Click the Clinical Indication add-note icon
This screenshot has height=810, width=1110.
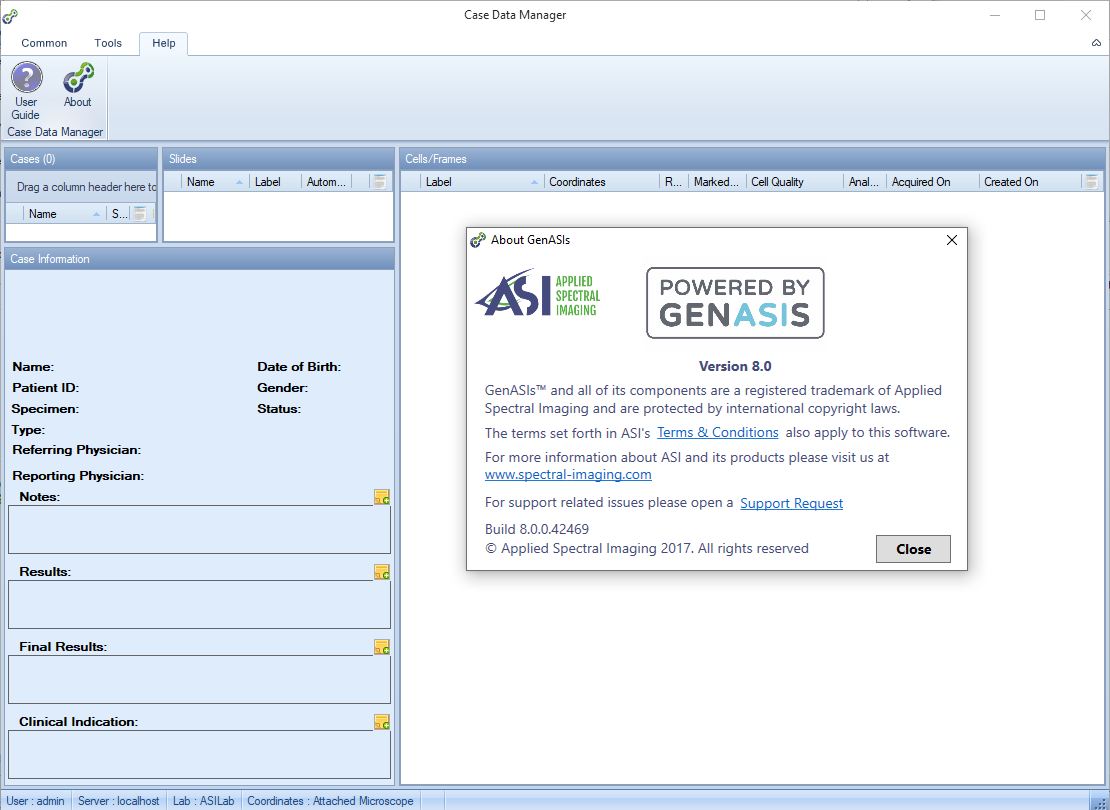pos(382,722)
